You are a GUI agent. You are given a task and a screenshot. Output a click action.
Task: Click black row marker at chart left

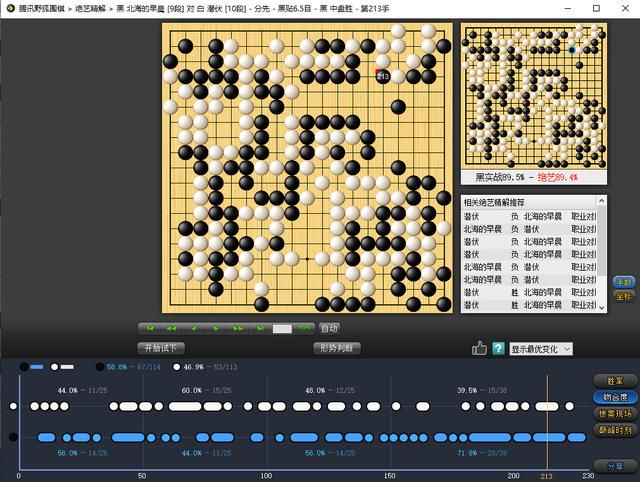13,437
